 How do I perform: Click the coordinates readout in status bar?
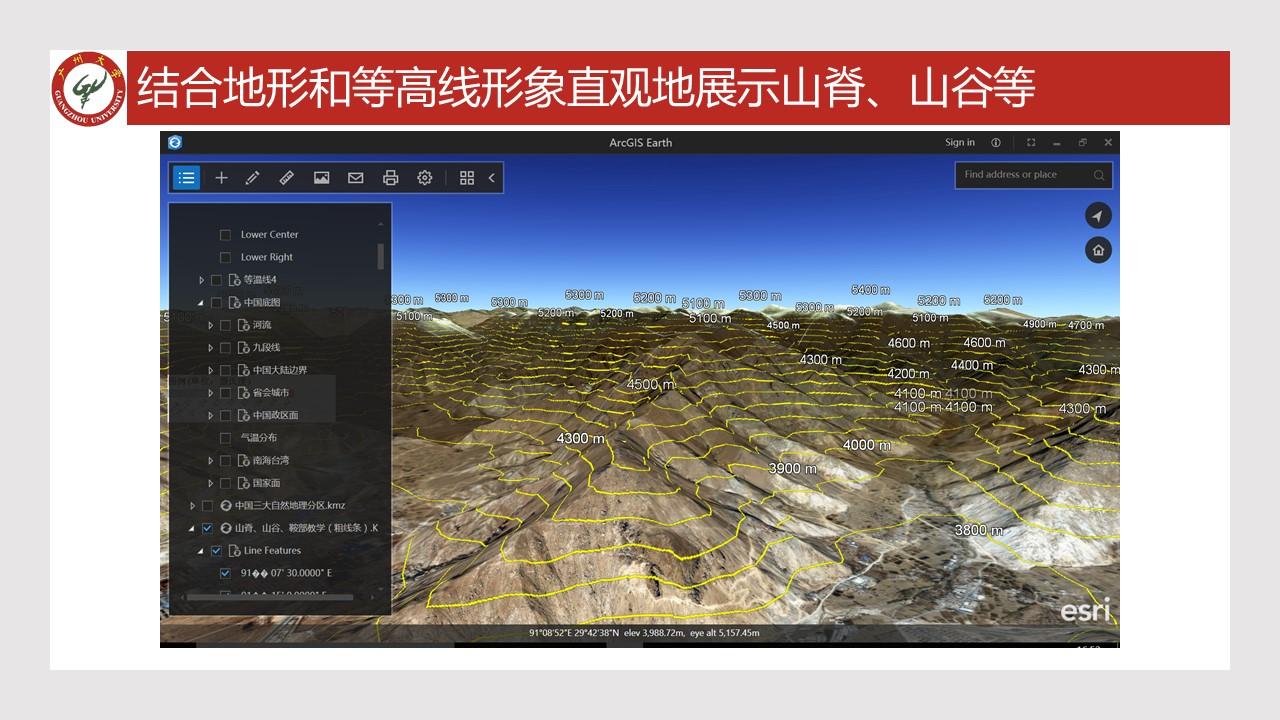(644, 633)
